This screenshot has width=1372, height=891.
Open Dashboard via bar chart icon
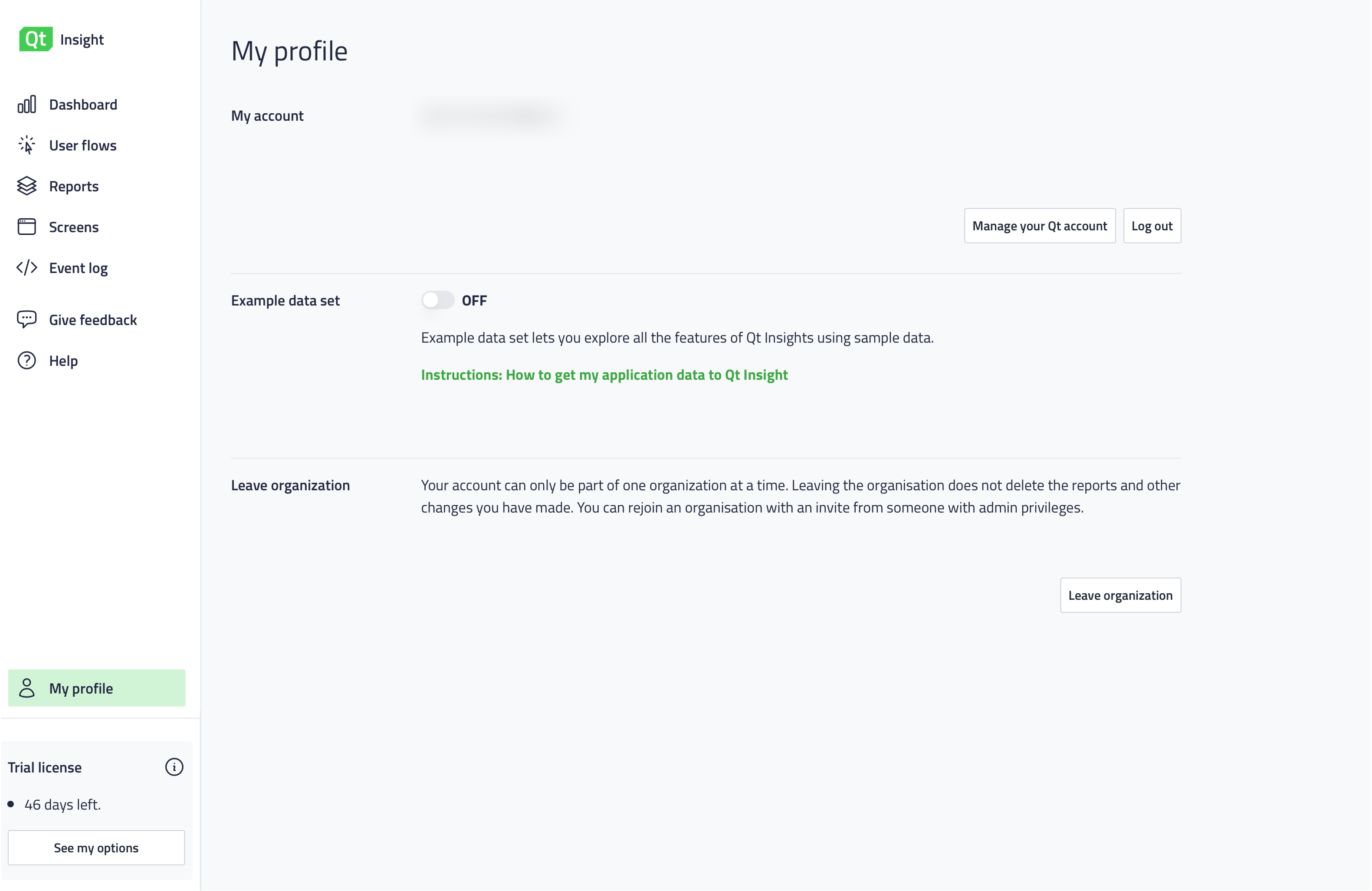click(26, 105)
